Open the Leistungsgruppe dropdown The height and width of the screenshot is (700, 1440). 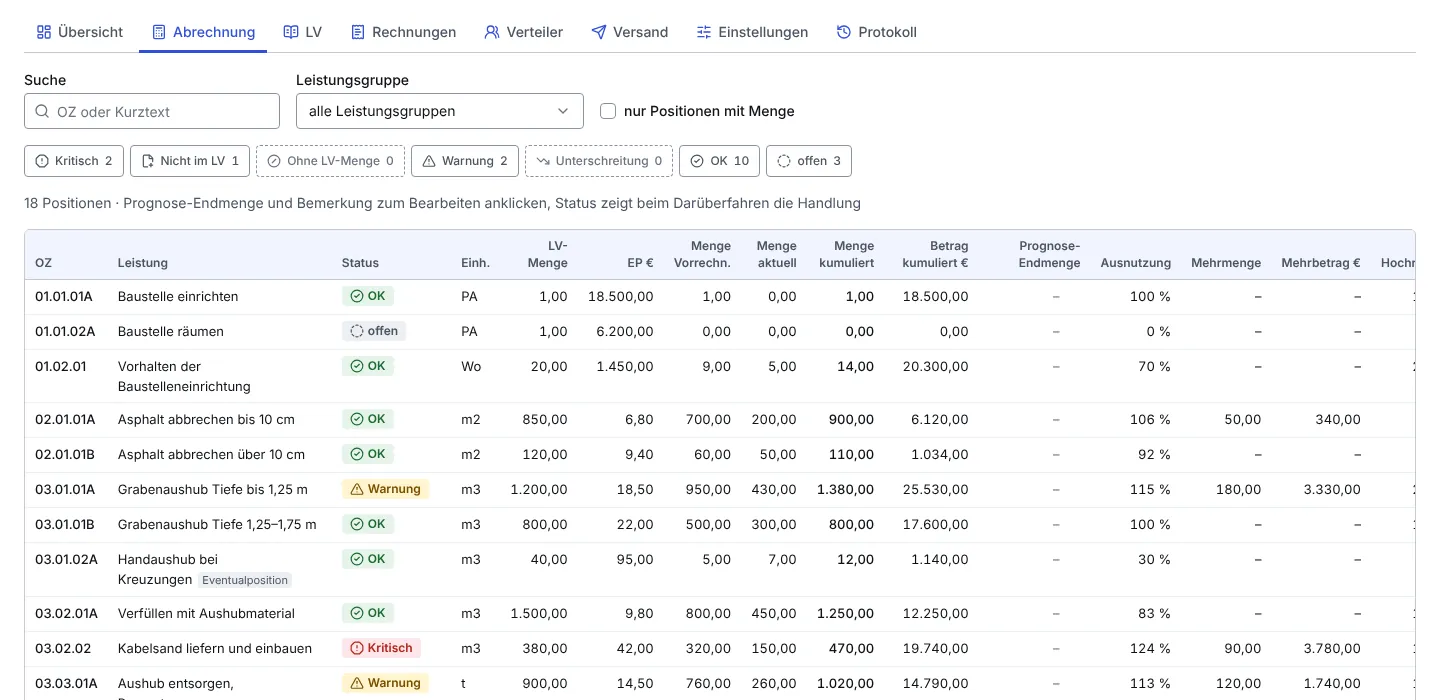[x=440, y=111]
